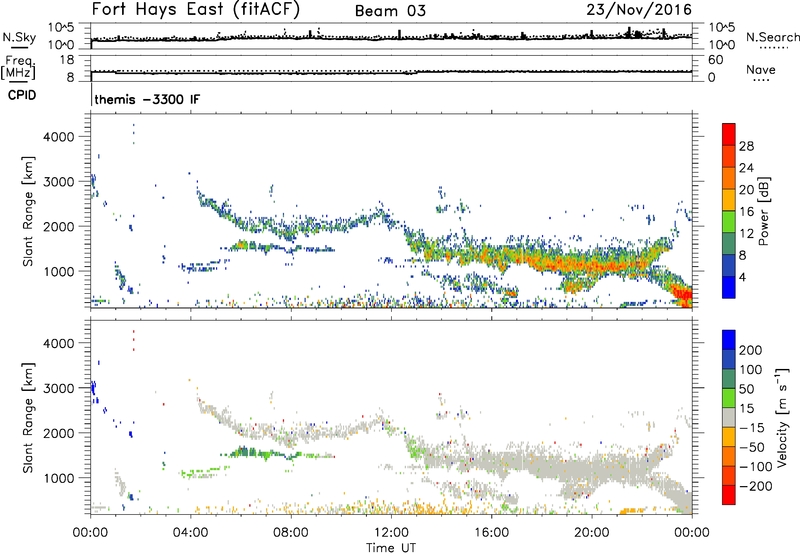
Task: Click the 'Fort Hays East (fitACF)' title
Action: pyautogui.click(x=195, y=9)
